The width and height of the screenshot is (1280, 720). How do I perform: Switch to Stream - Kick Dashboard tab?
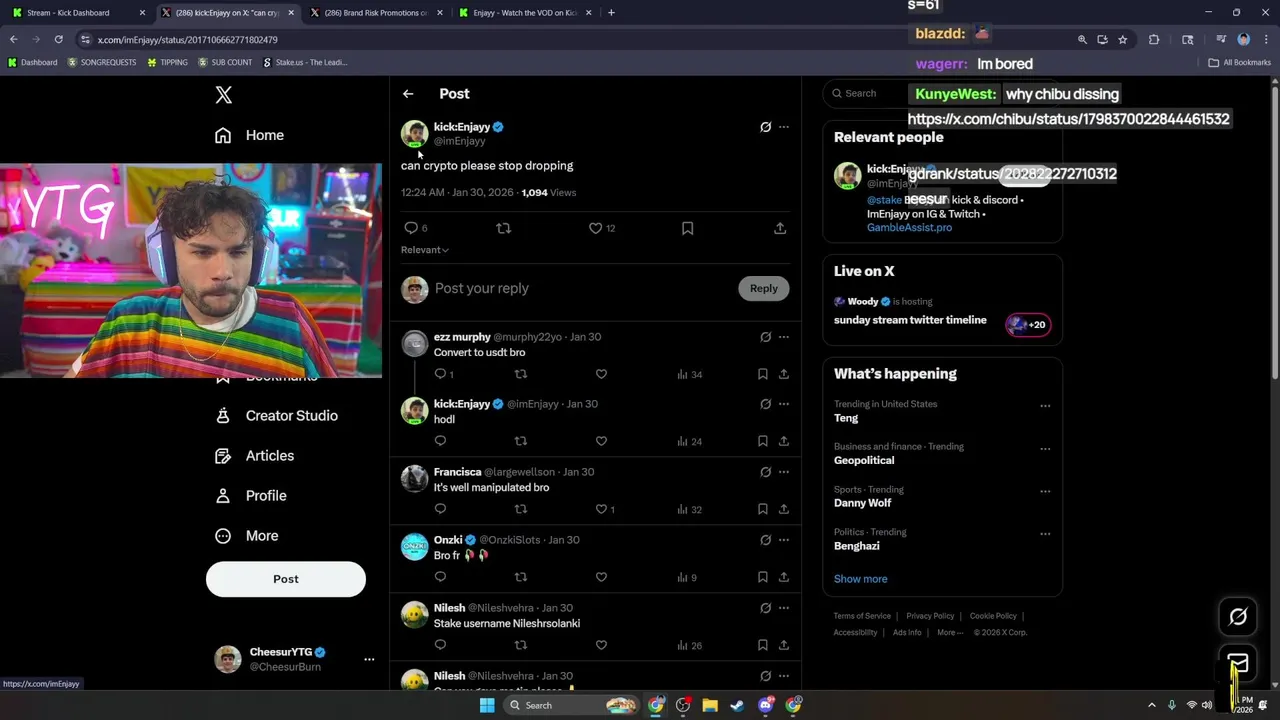[78, 13]
